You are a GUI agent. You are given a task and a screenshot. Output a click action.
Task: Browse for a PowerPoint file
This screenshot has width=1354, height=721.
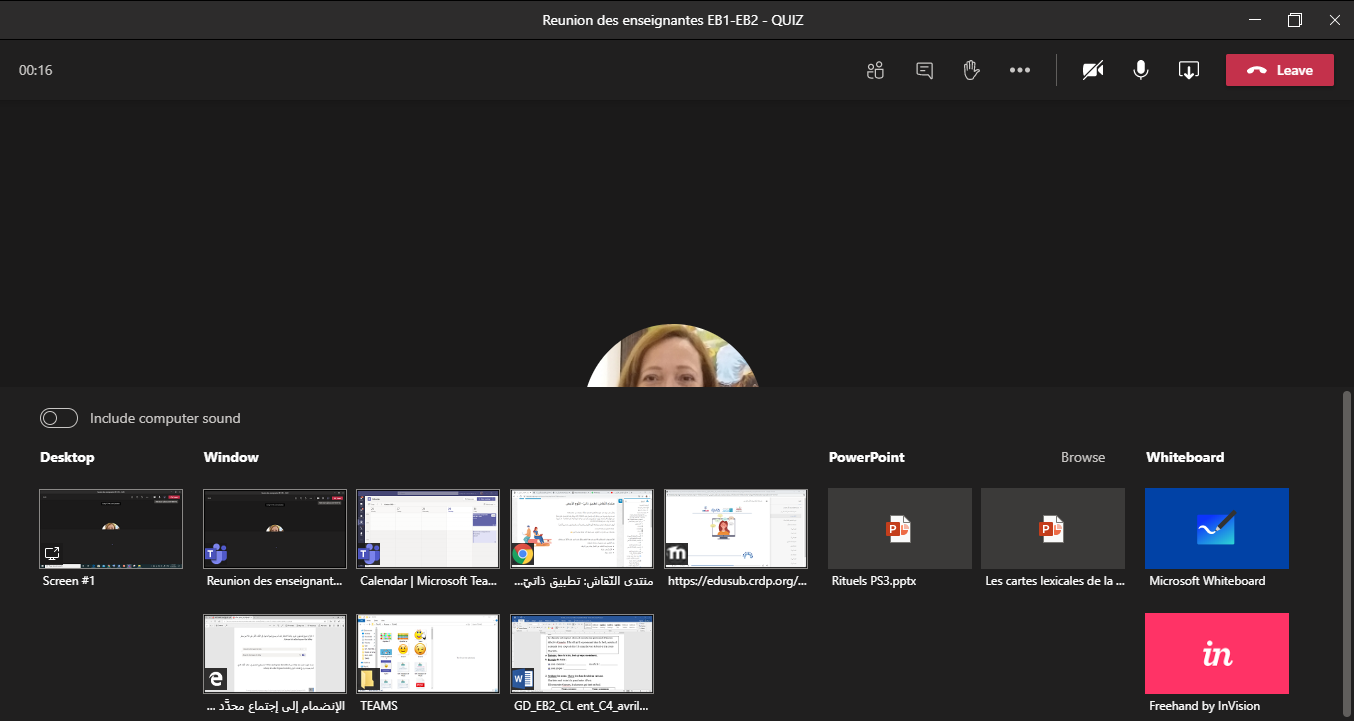tap(1083, 457)
